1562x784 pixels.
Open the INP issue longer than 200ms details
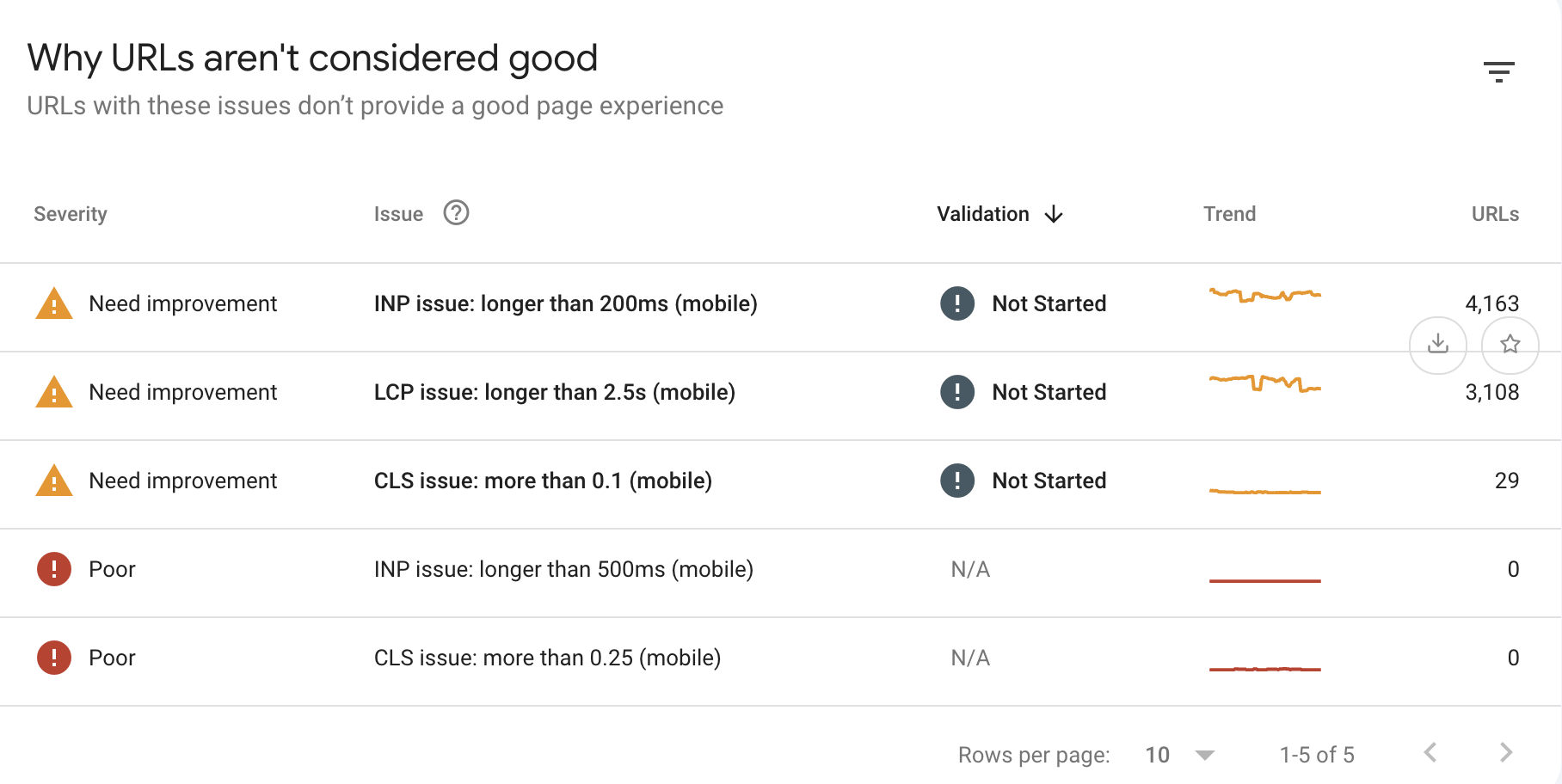click(565, 303)
